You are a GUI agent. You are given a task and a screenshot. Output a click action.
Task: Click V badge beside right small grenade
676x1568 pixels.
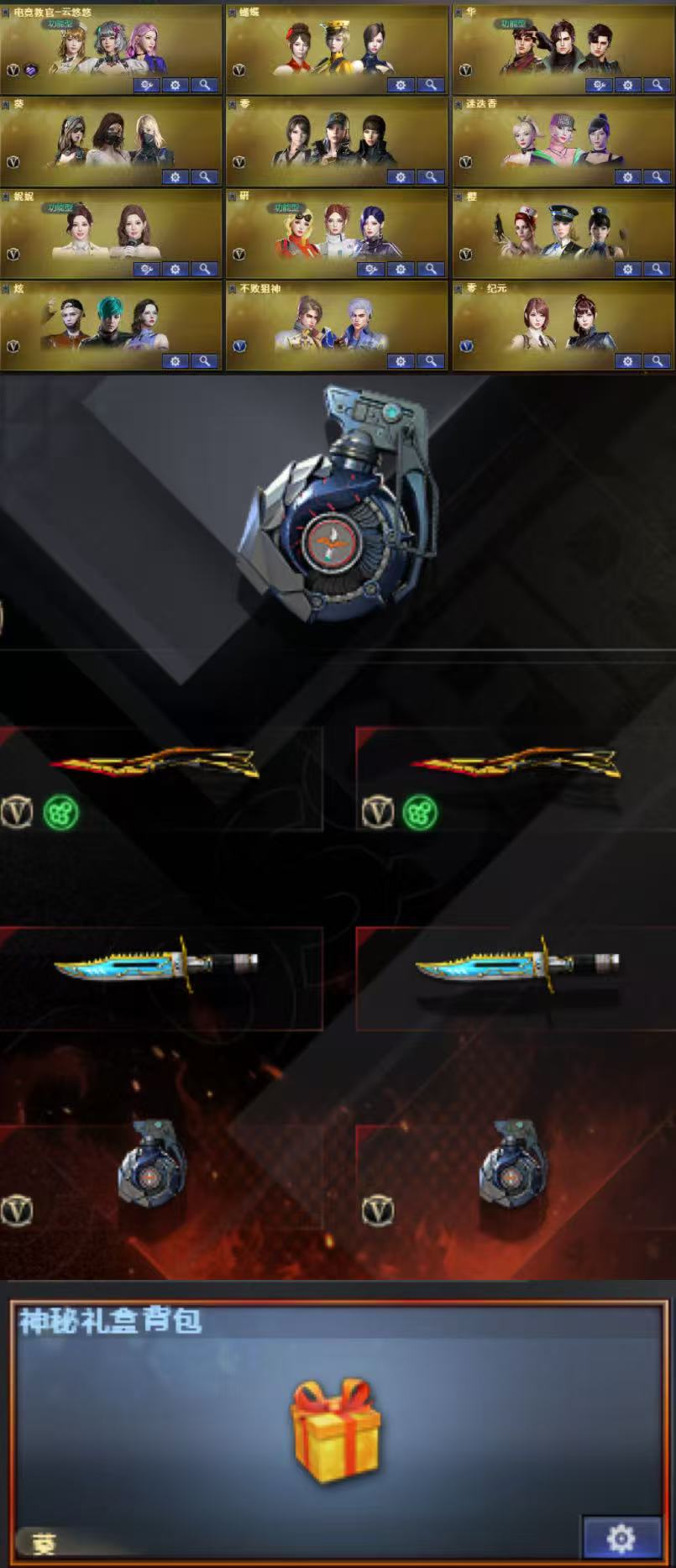coord(378,1211)
